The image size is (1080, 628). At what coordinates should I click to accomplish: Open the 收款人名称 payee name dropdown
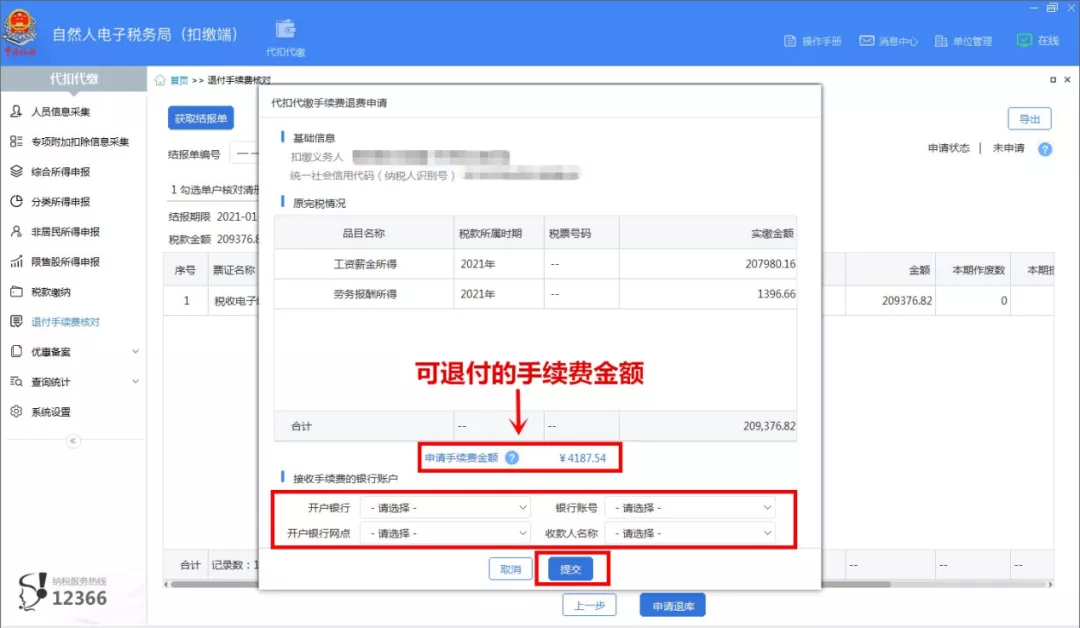pos(691,531)
